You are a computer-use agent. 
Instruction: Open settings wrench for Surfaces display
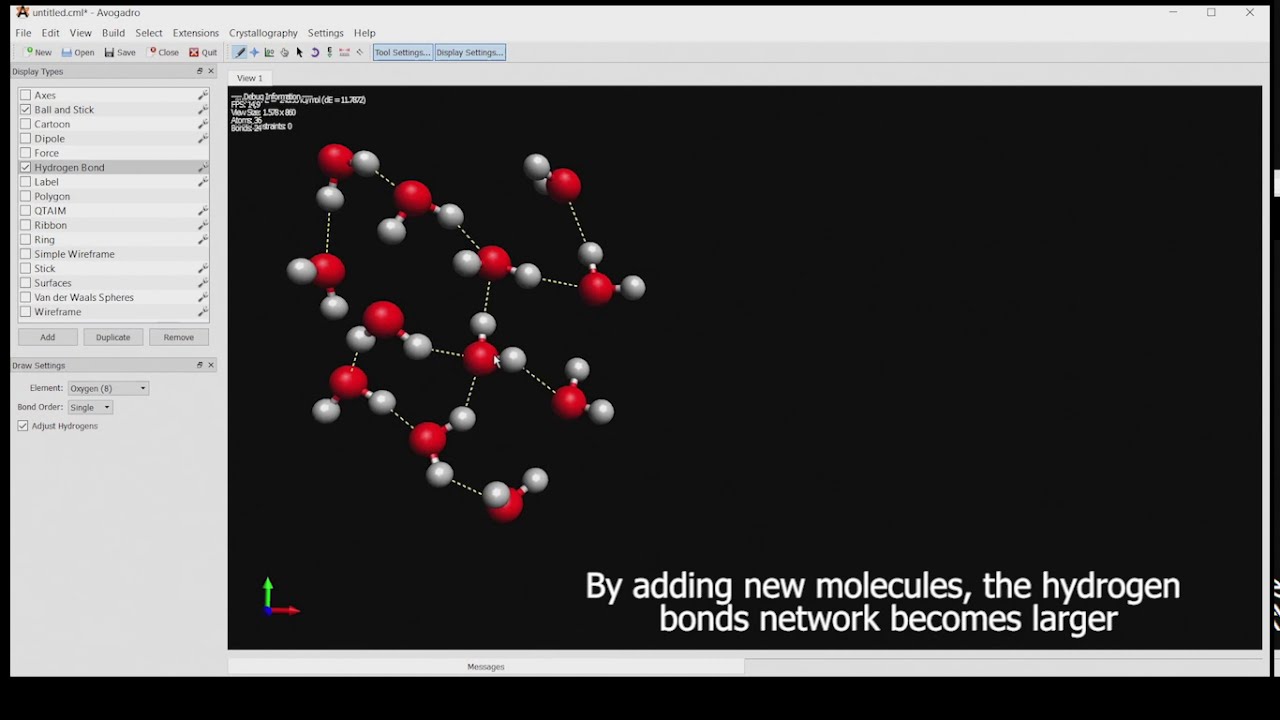pyautogui.click(x=203, y=283)
